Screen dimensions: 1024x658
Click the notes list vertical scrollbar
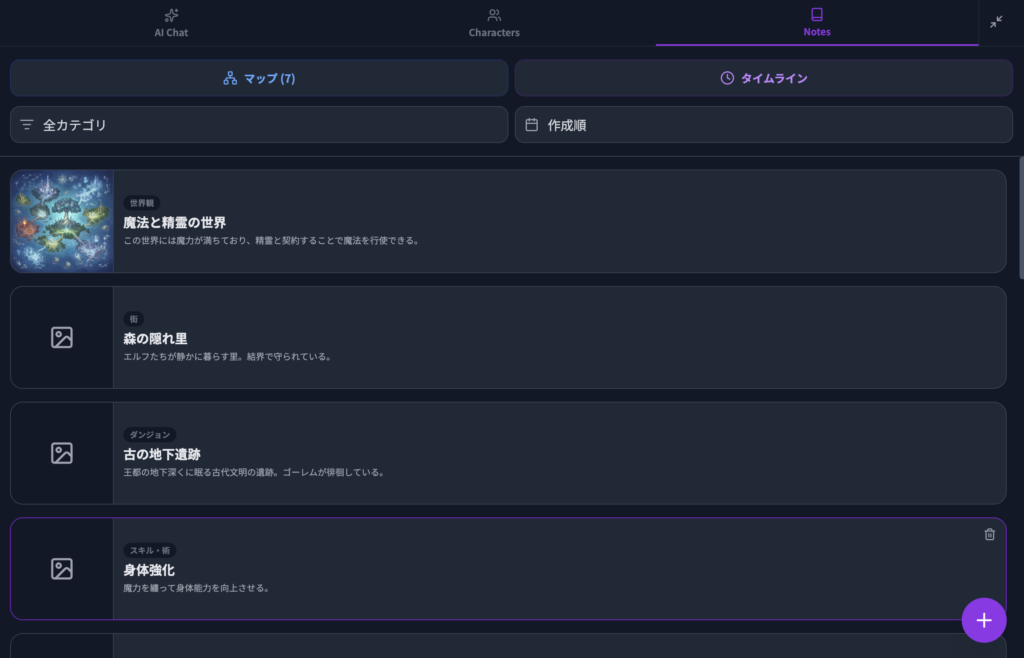coord(1020,216)
